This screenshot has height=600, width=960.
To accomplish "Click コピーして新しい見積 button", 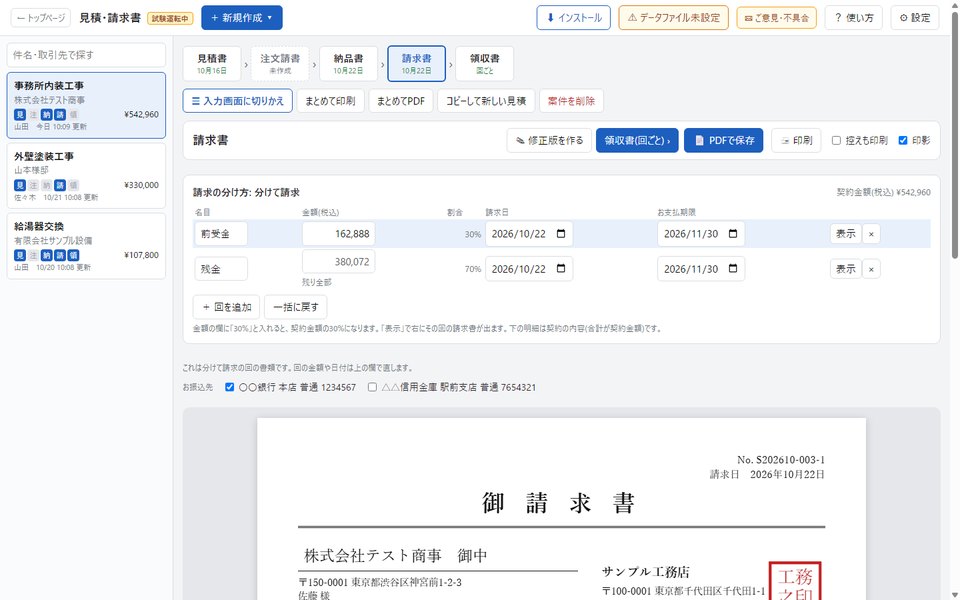I will click(x=486, y=101).
